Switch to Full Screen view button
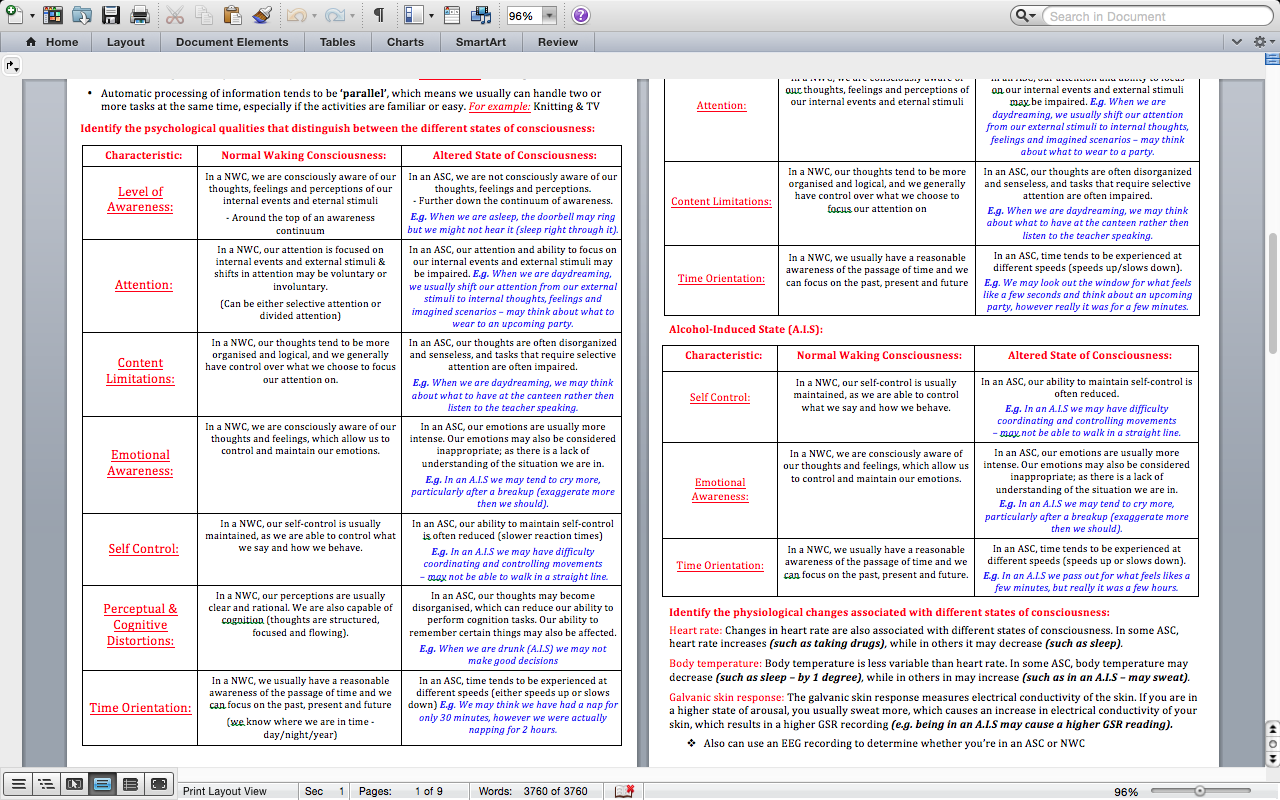The image size is (1280, 800). (158, 784)
